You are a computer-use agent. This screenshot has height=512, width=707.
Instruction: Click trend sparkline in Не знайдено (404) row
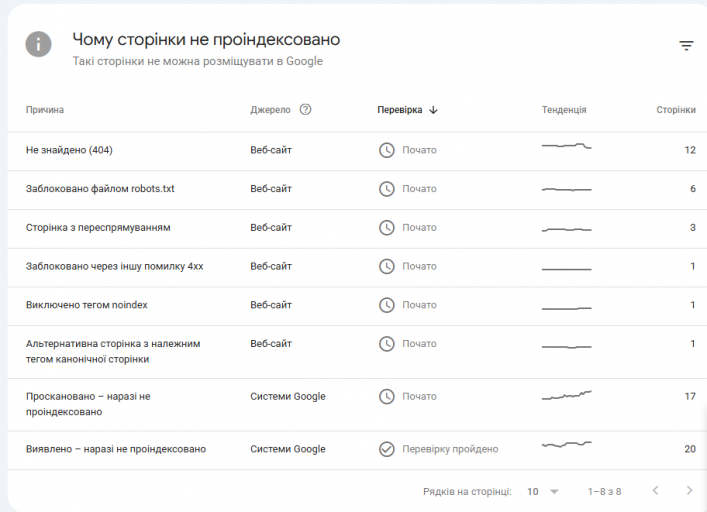pyautogui.click(x=566, y=146)
